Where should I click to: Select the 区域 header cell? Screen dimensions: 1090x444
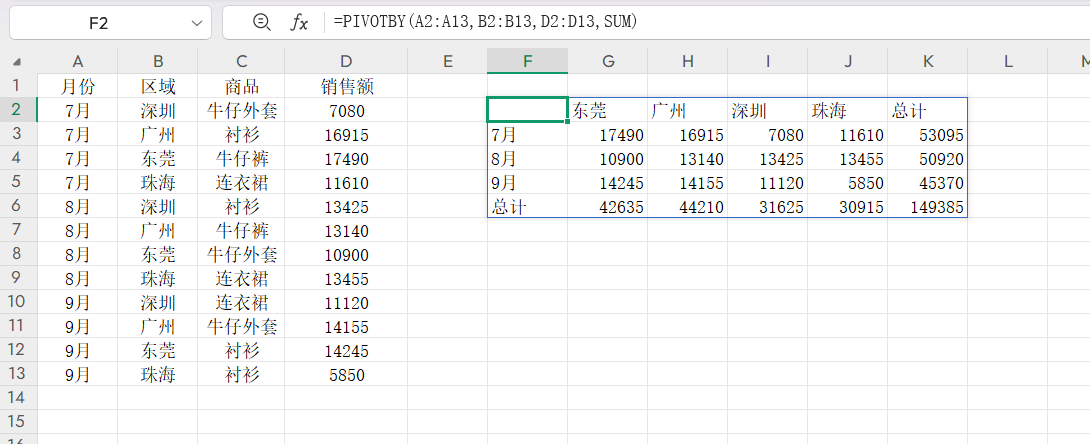pyautogui.click(x=158, y=86)
